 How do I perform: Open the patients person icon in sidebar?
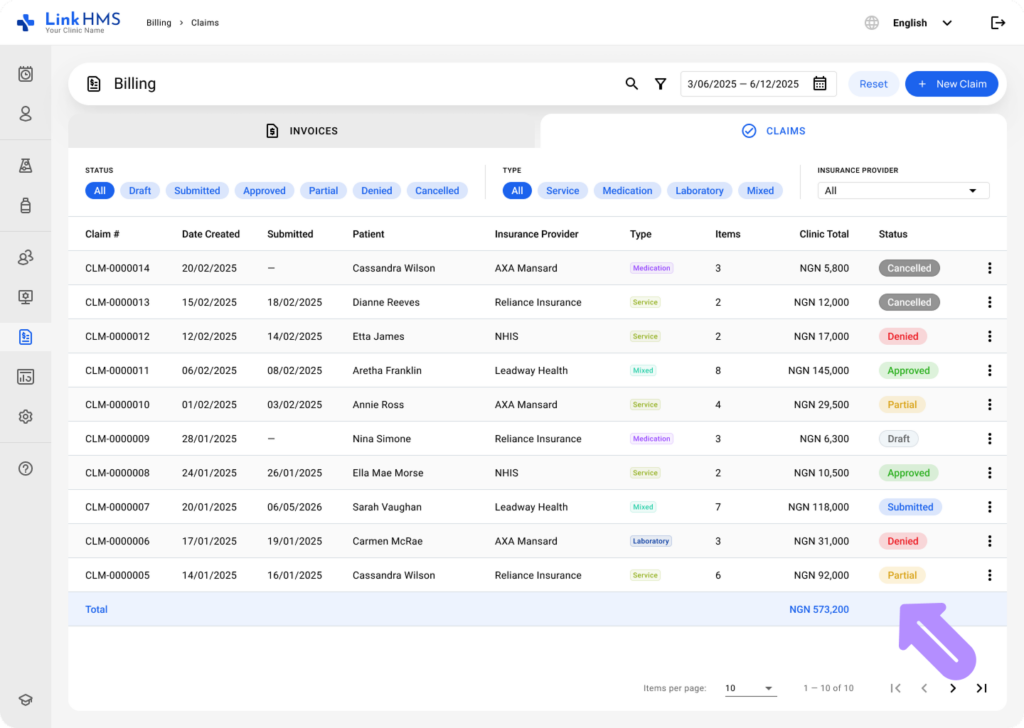(x=25, y=114)
